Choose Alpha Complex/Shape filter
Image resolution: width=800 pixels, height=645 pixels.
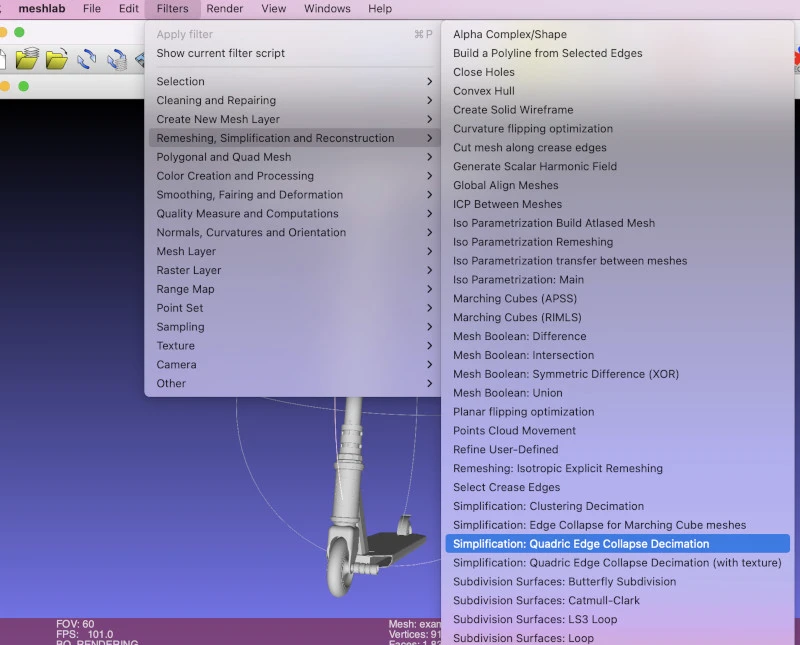(617, 34)
